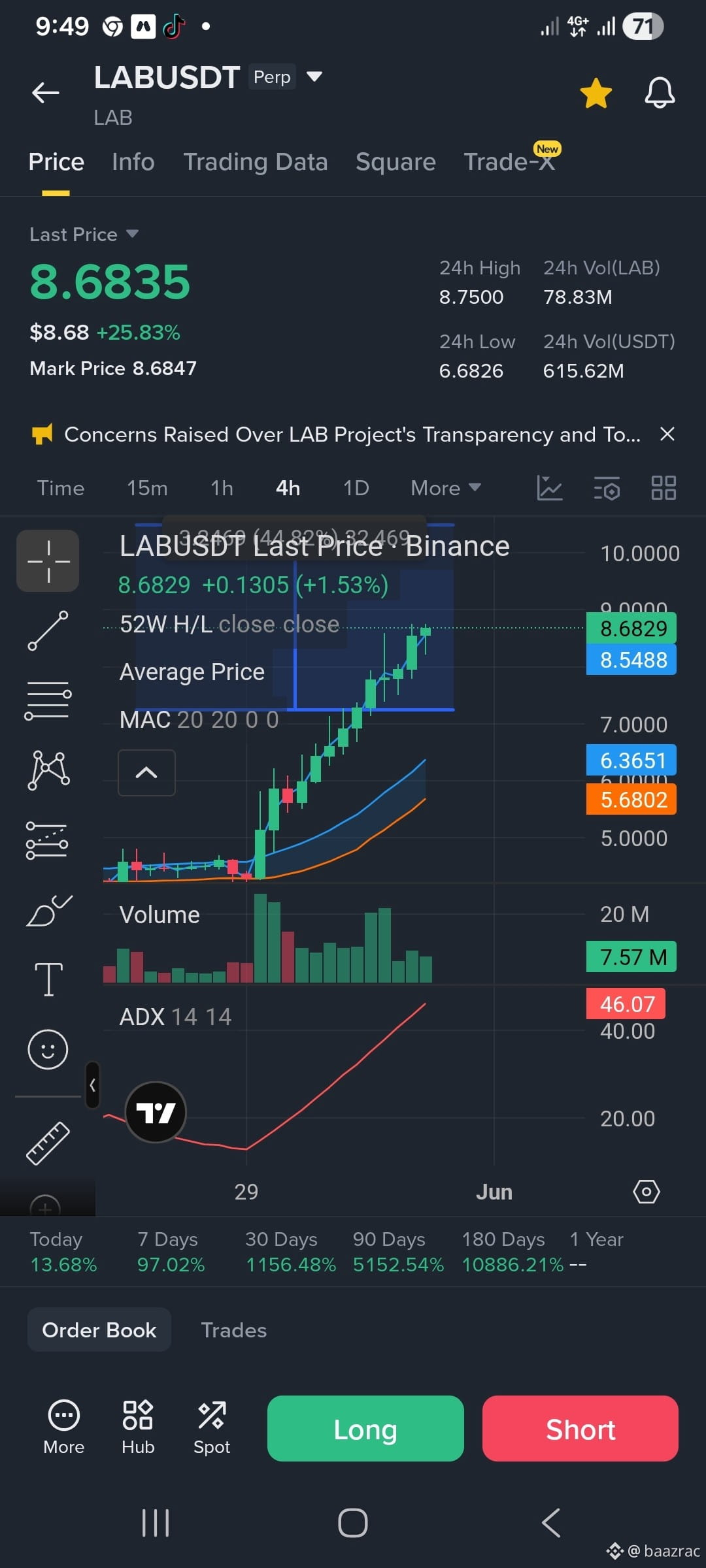
Task: Tap the 6.3651 price axis label
Action: tap(631, 760)
